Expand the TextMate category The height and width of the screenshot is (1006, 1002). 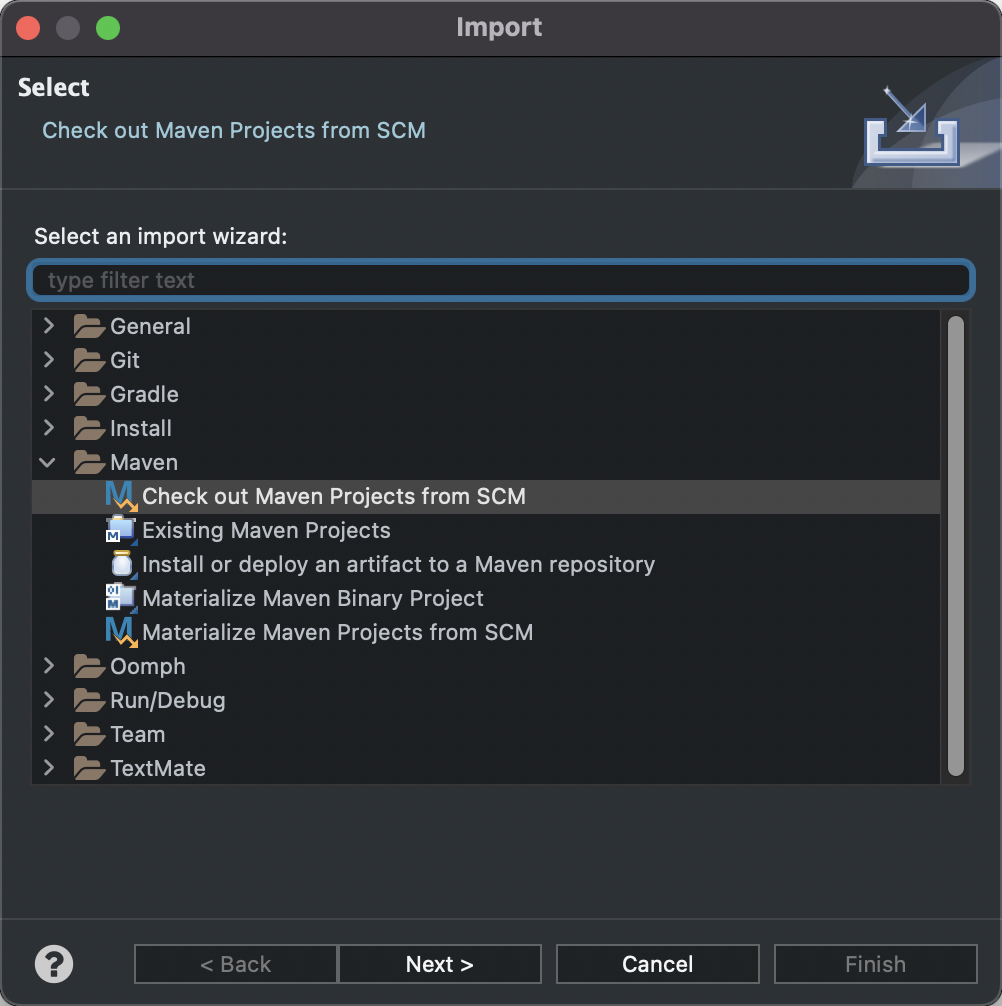(49, 768)
